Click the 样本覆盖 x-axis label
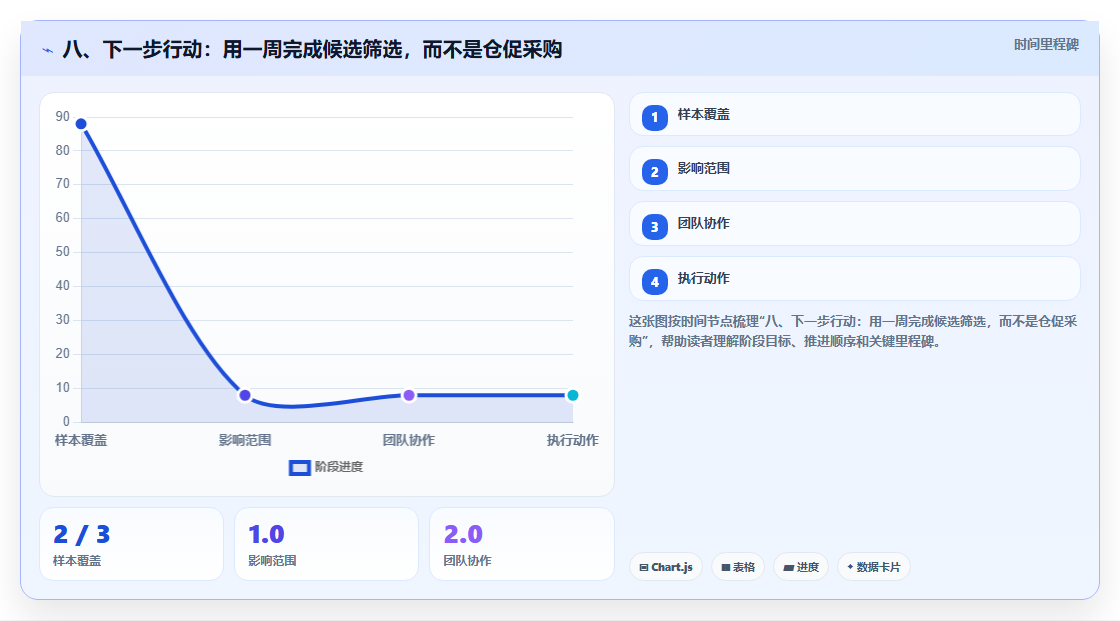 81,440
